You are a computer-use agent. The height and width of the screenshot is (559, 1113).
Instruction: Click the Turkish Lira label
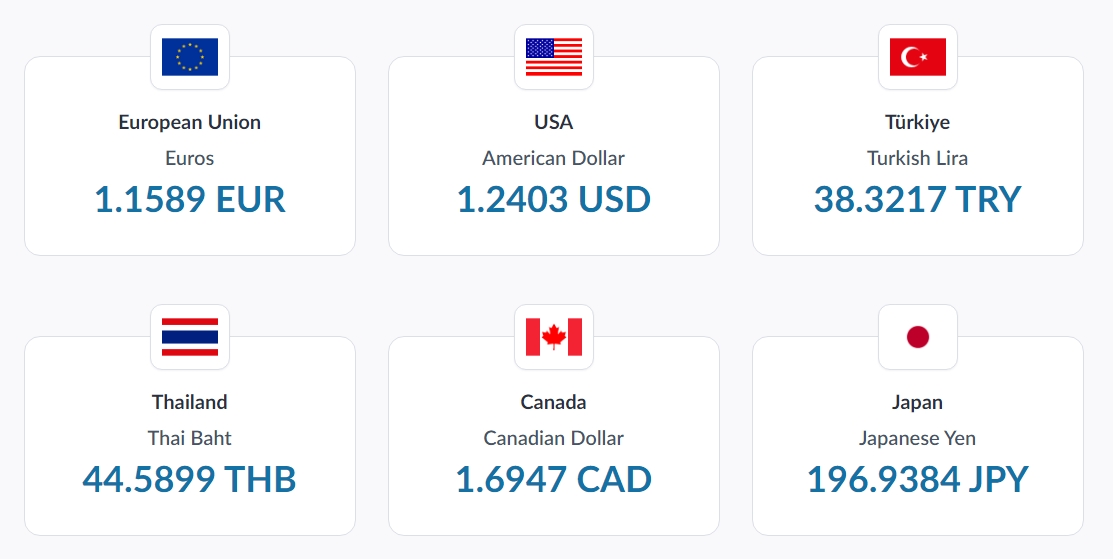tap(918, 157)
